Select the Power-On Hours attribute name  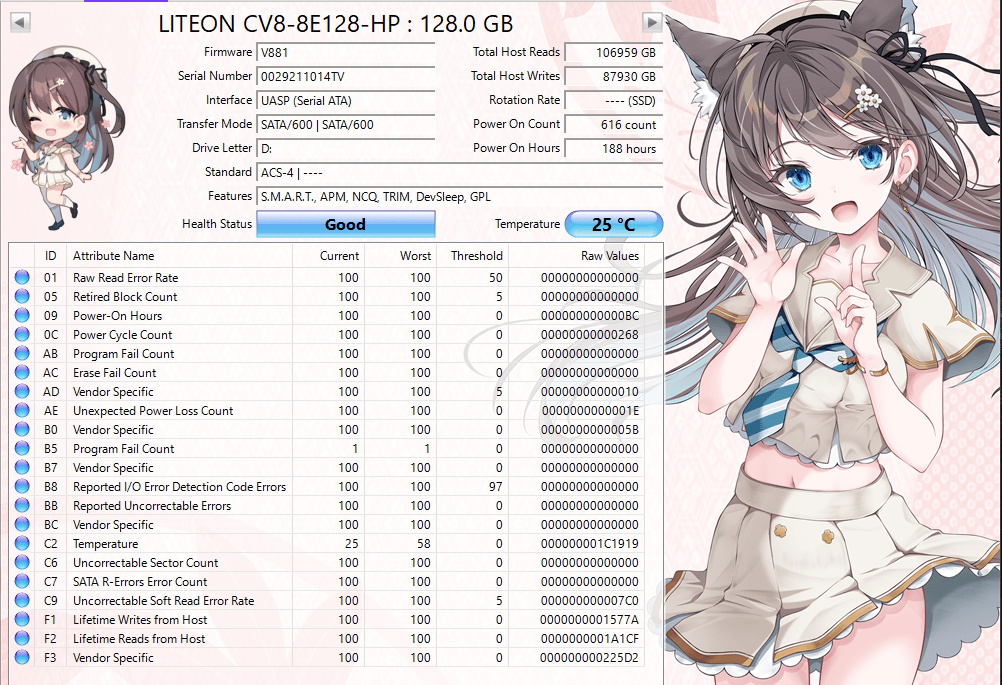(118, 316)
